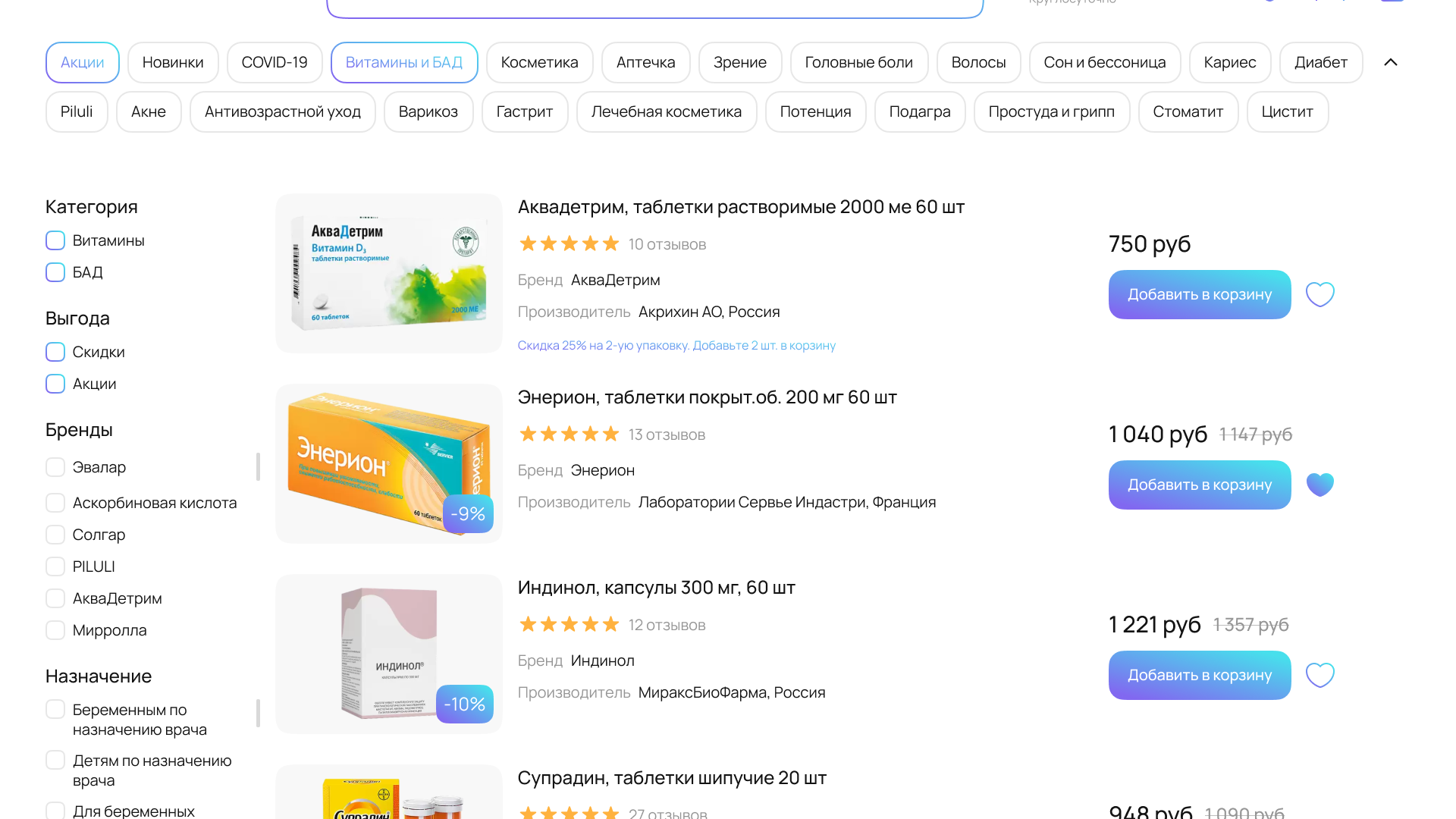
Task: Click the star rating of Энерион
Action: (x=569, y=435)
